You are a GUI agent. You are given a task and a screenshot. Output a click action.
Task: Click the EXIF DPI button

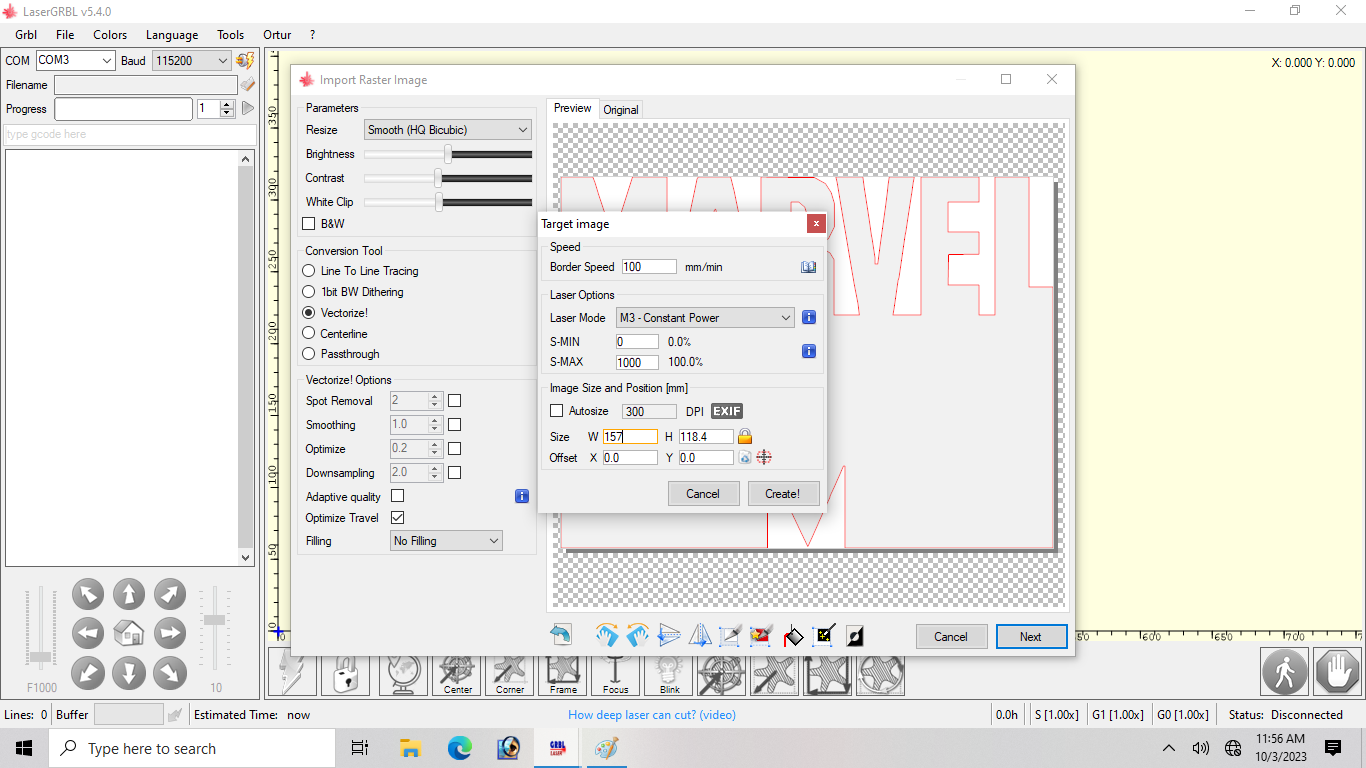click(727, 411)
